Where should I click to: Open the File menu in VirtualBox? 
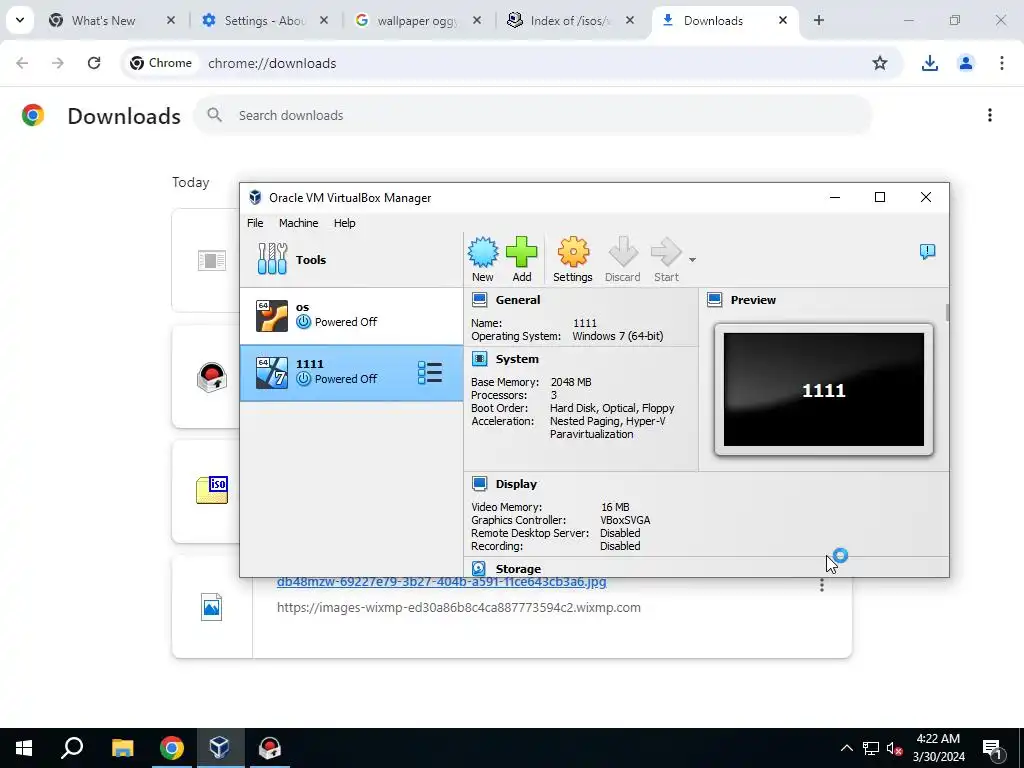[x=255, y=223]
